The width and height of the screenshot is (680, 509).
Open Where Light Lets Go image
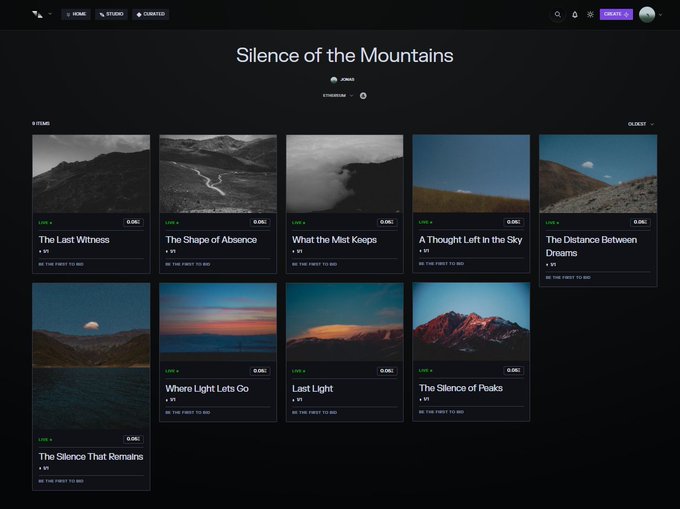(x=218, y=322)
